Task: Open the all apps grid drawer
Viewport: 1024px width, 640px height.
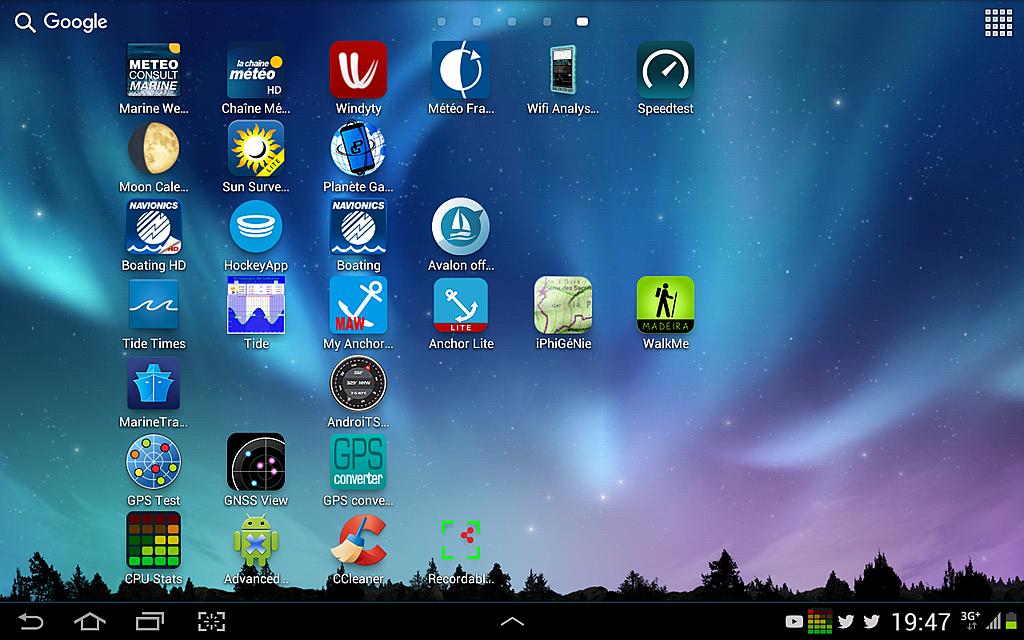Action: coord(998,22)
